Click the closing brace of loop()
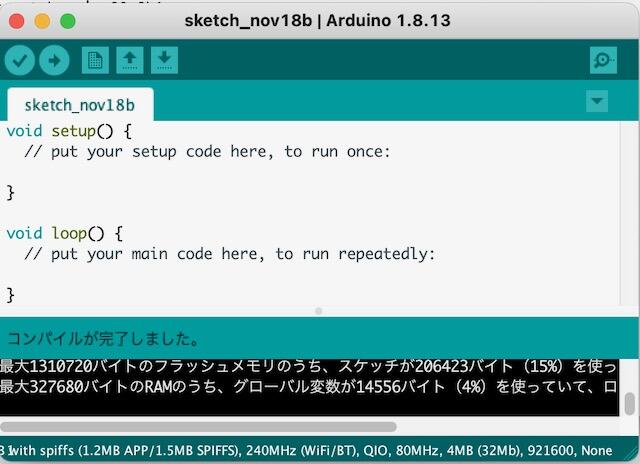Screen dimensions: 640x464 point(11,295)
